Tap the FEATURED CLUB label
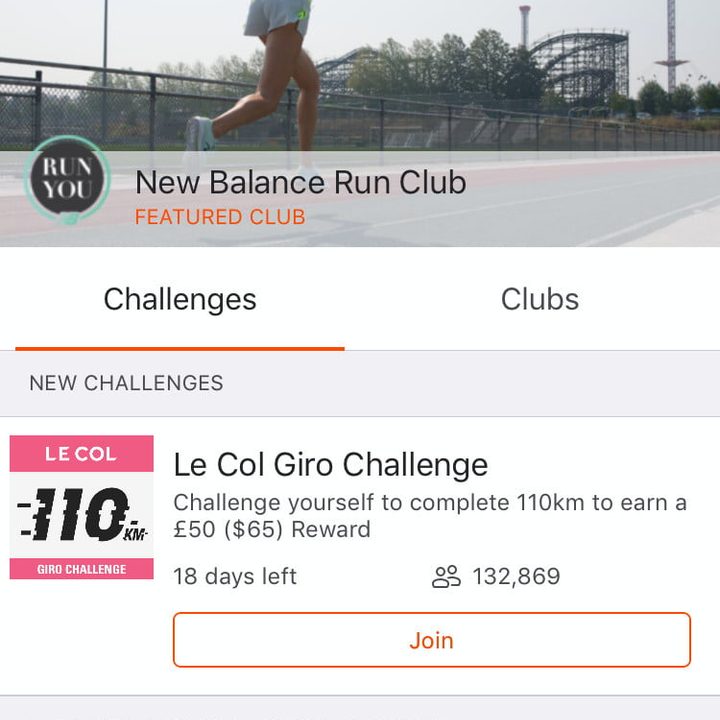 pyautogui.click(x=220, y=217)
